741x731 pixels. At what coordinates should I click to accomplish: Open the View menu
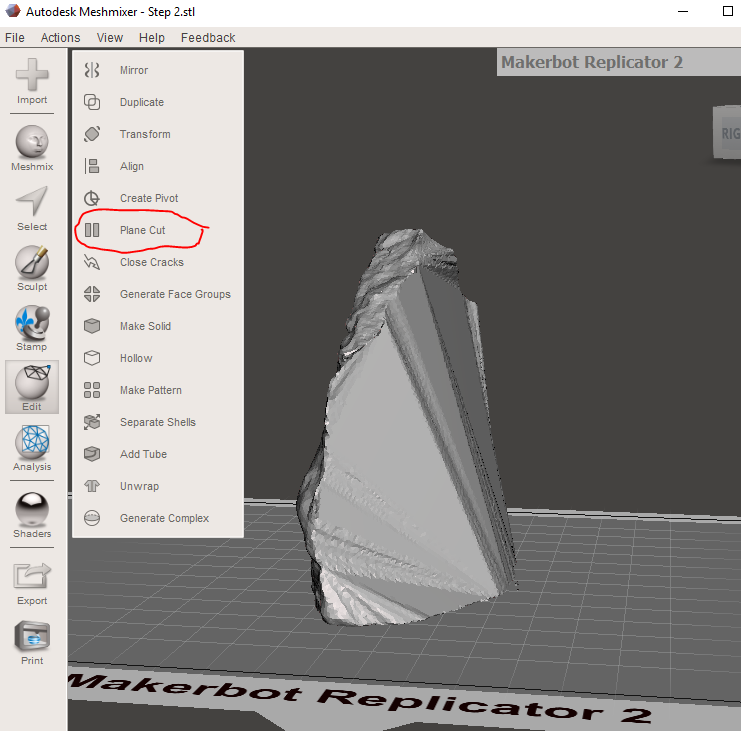point(110,37)
